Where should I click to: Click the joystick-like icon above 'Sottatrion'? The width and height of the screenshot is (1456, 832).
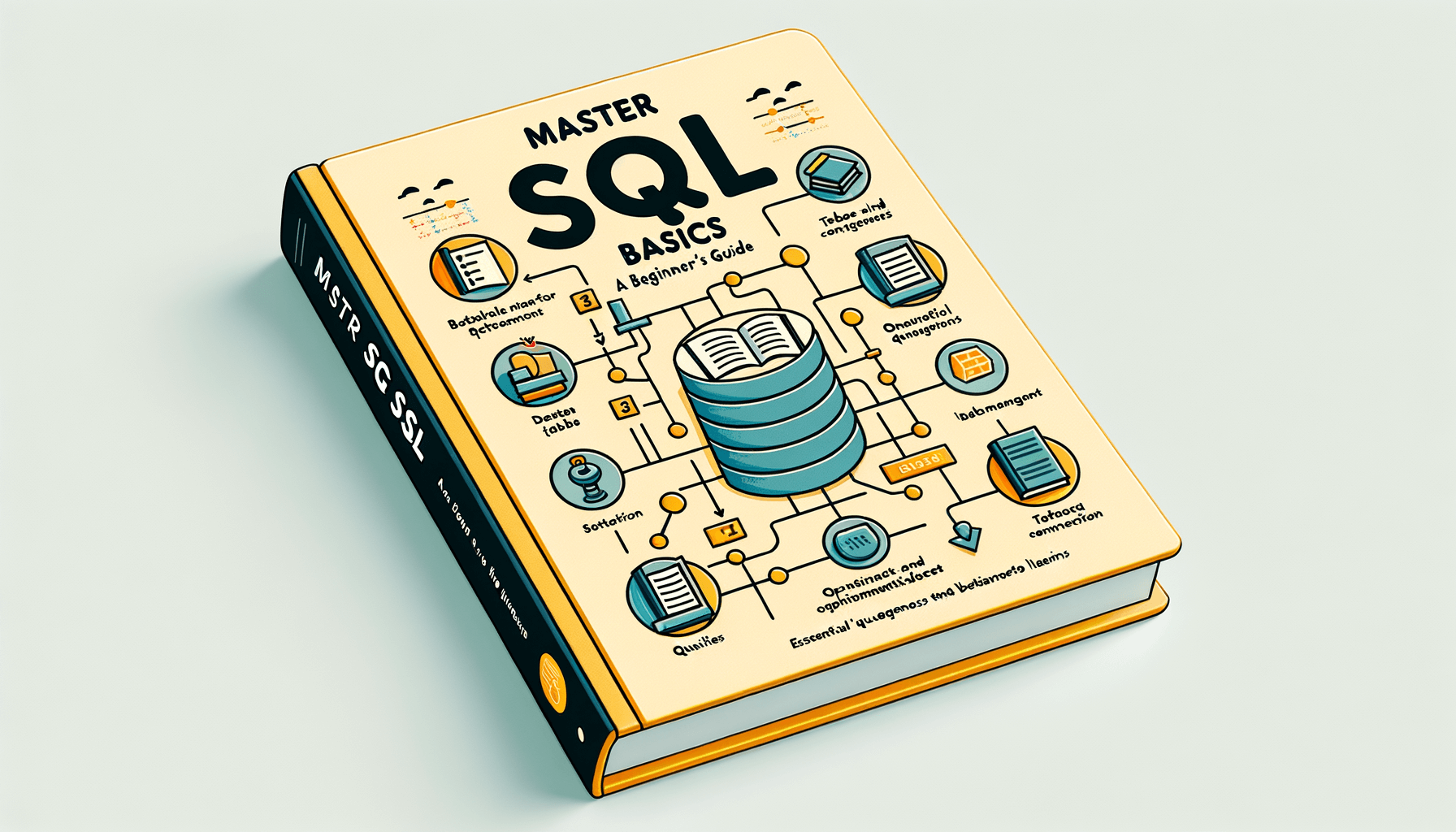(x=588, y=478)
